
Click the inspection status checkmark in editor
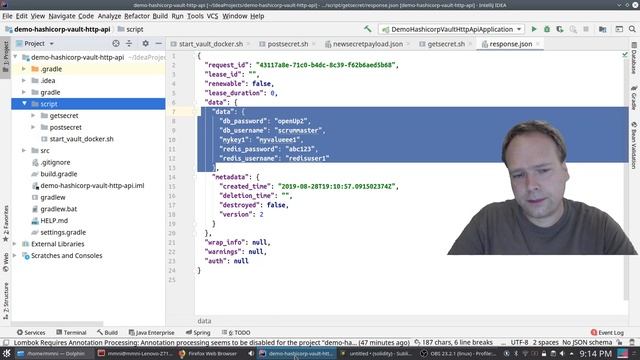pyautogui.click(x=625, y=54)
